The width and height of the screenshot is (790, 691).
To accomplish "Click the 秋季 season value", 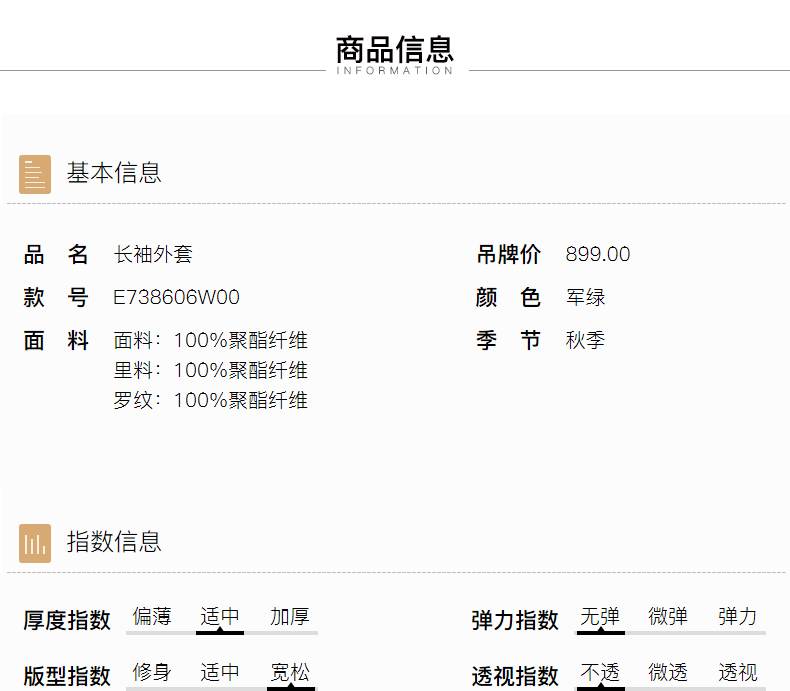I will 585,341.
